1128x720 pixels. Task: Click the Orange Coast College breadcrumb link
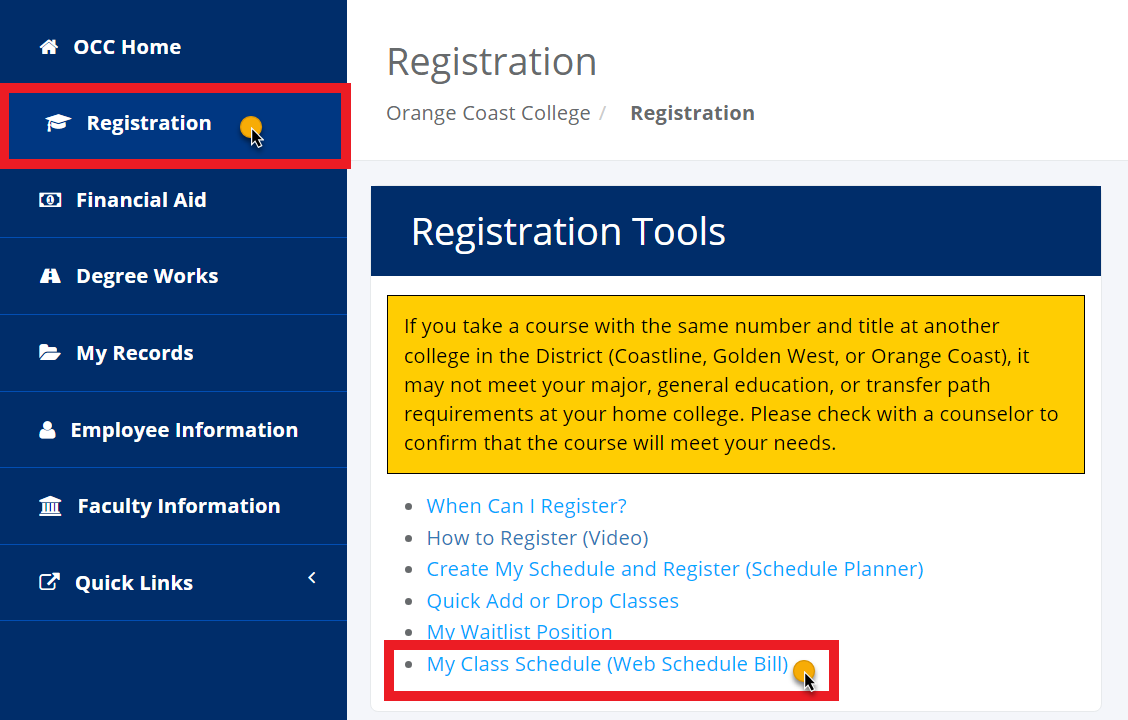tap(488, 112)
